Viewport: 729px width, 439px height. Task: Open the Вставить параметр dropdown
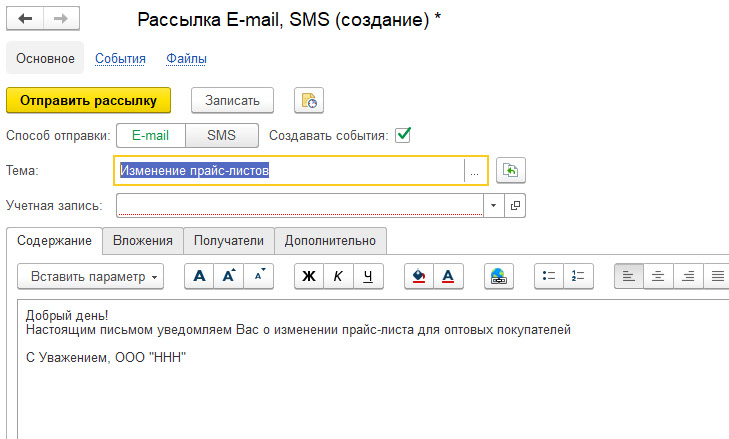[91, 276]
